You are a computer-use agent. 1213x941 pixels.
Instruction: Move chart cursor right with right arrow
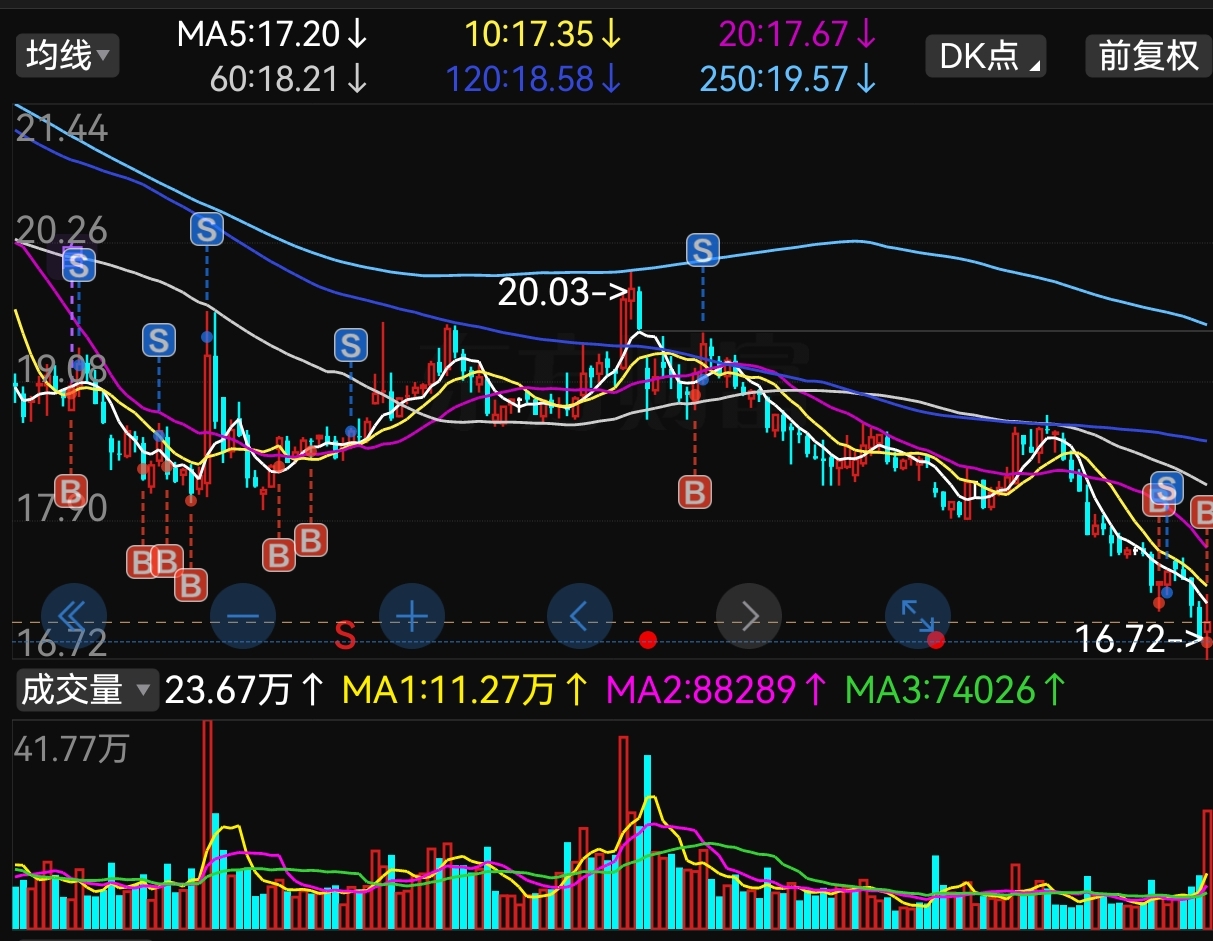click(x=749, y=616)
